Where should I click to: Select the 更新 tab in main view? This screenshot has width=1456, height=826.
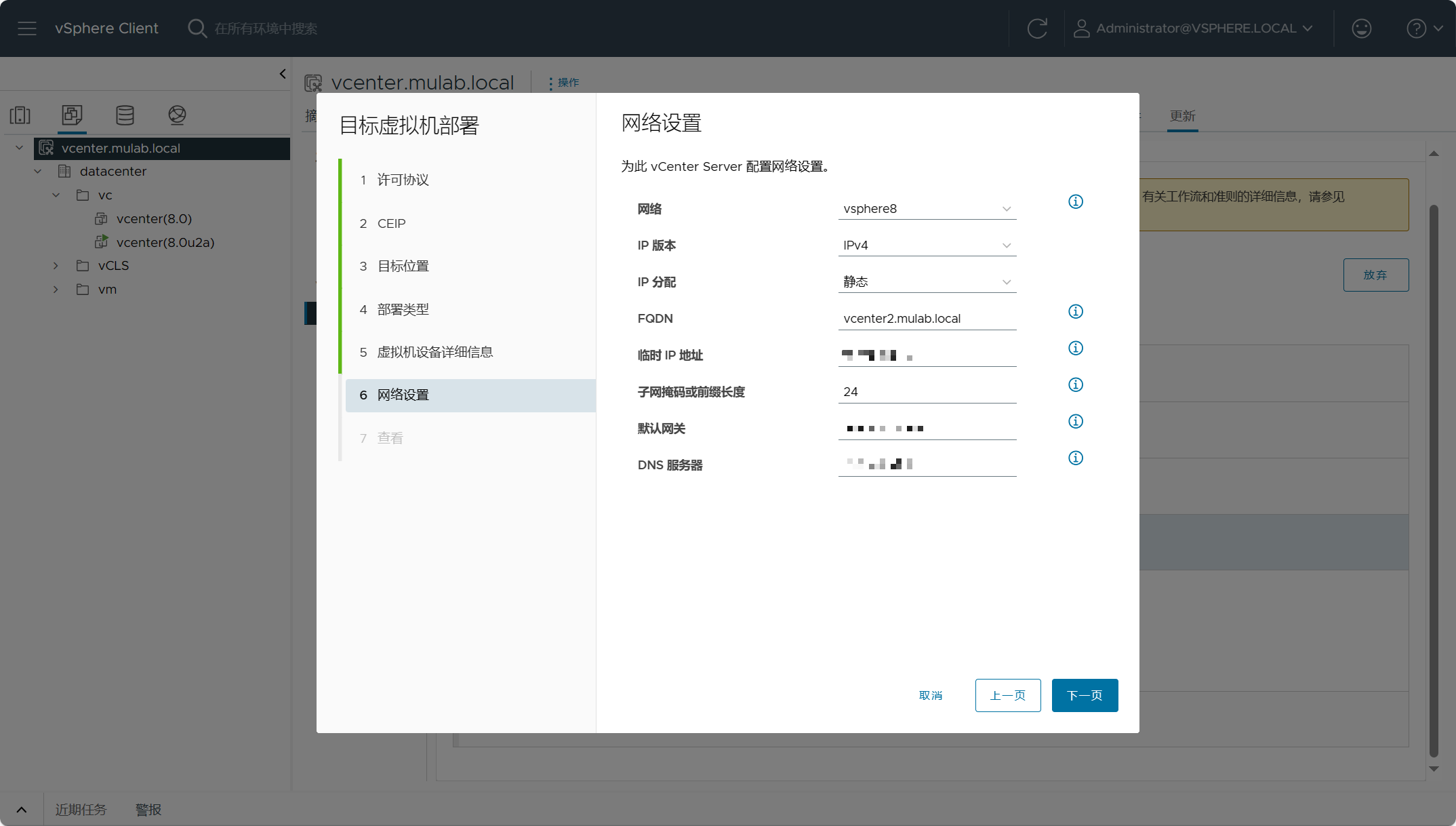click(x=1183, y=115)
